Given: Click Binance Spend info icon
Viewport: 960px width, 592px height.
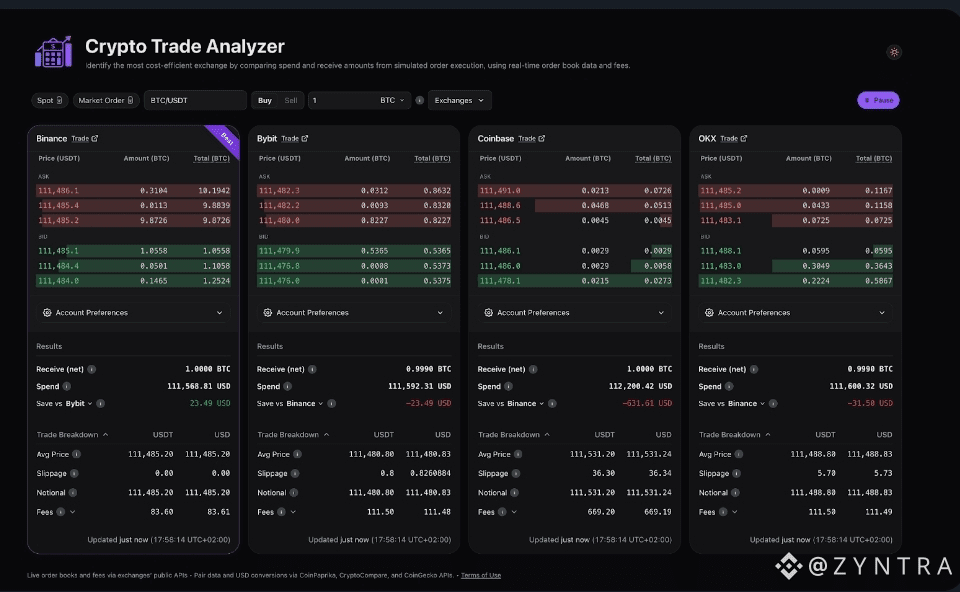Looking at the screenshot, I should [67, 386].
